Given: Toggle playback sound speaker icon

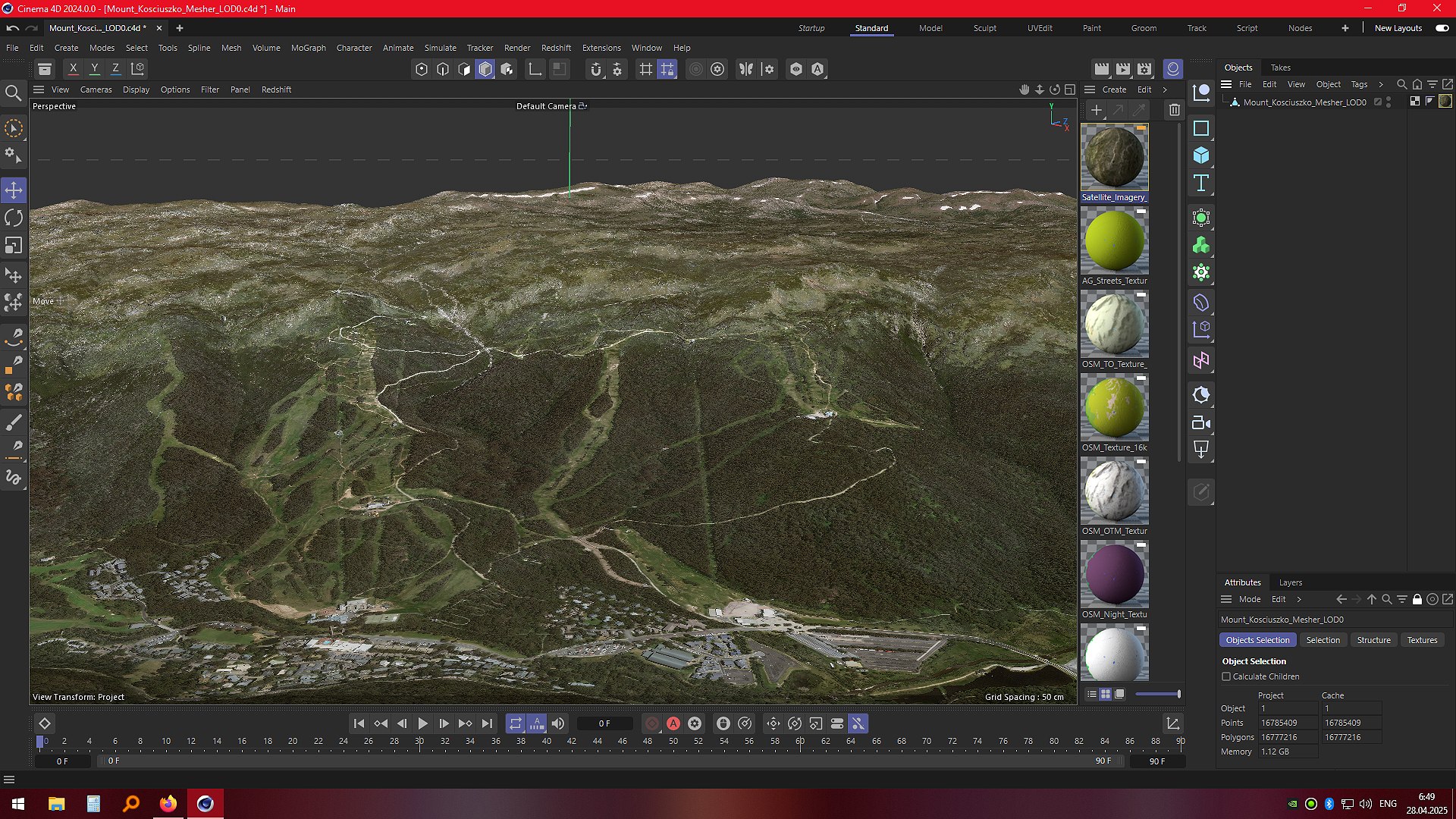Looking at the screenshot, I should [558, 724].
